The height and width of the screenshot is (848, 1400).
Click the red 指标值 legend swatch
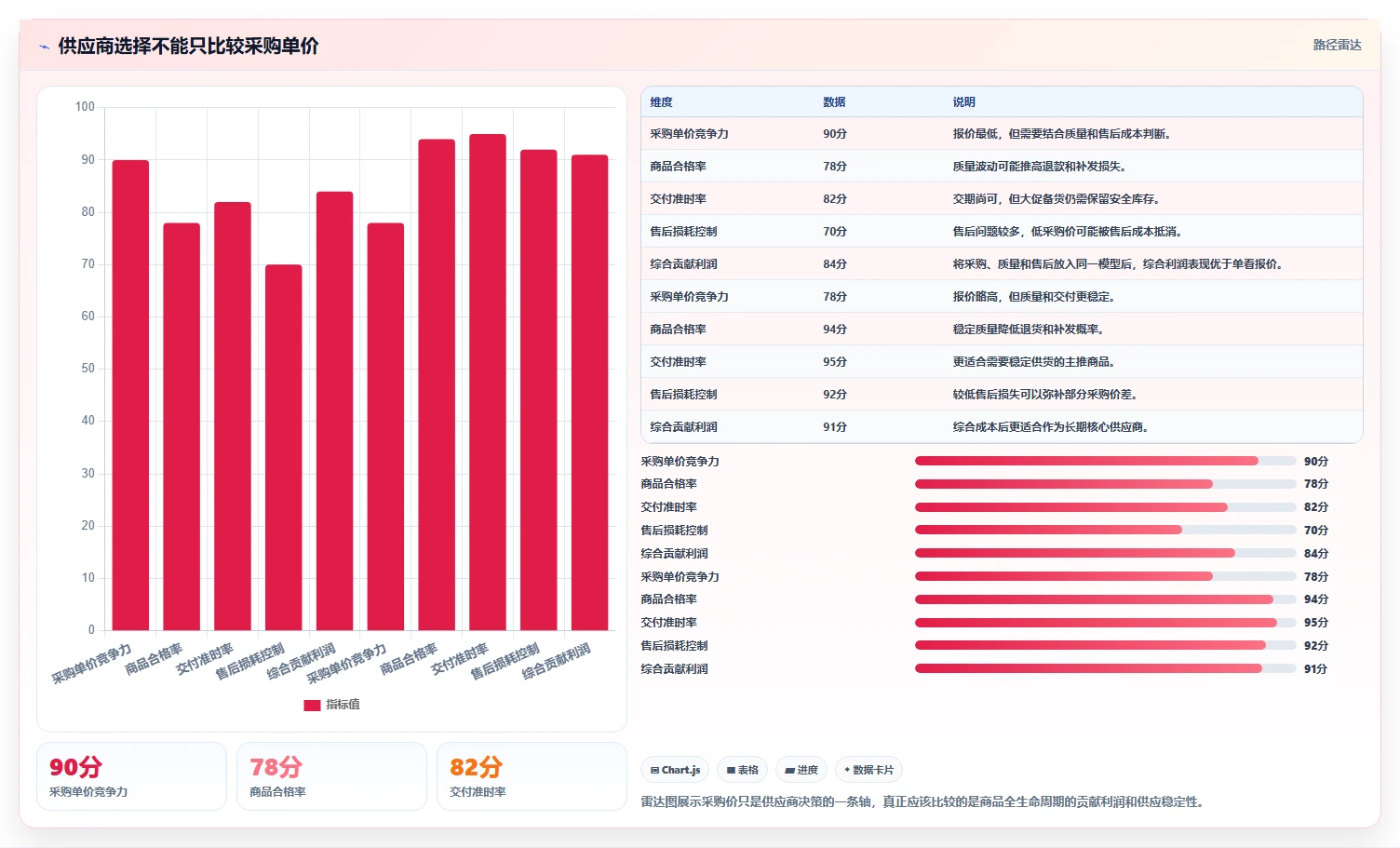coord(312,705)
